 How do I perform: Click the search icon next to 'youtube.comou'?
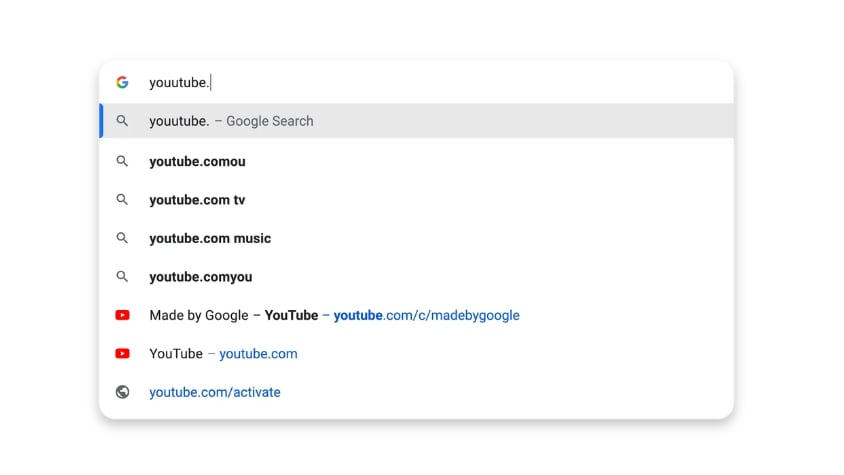122,161
